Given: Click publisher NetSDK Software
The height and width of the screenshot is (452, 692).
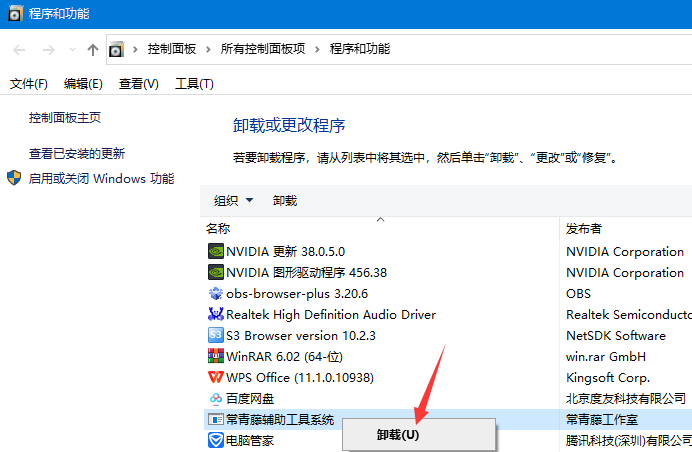Looking at the screenshot, I should [616, 335].
